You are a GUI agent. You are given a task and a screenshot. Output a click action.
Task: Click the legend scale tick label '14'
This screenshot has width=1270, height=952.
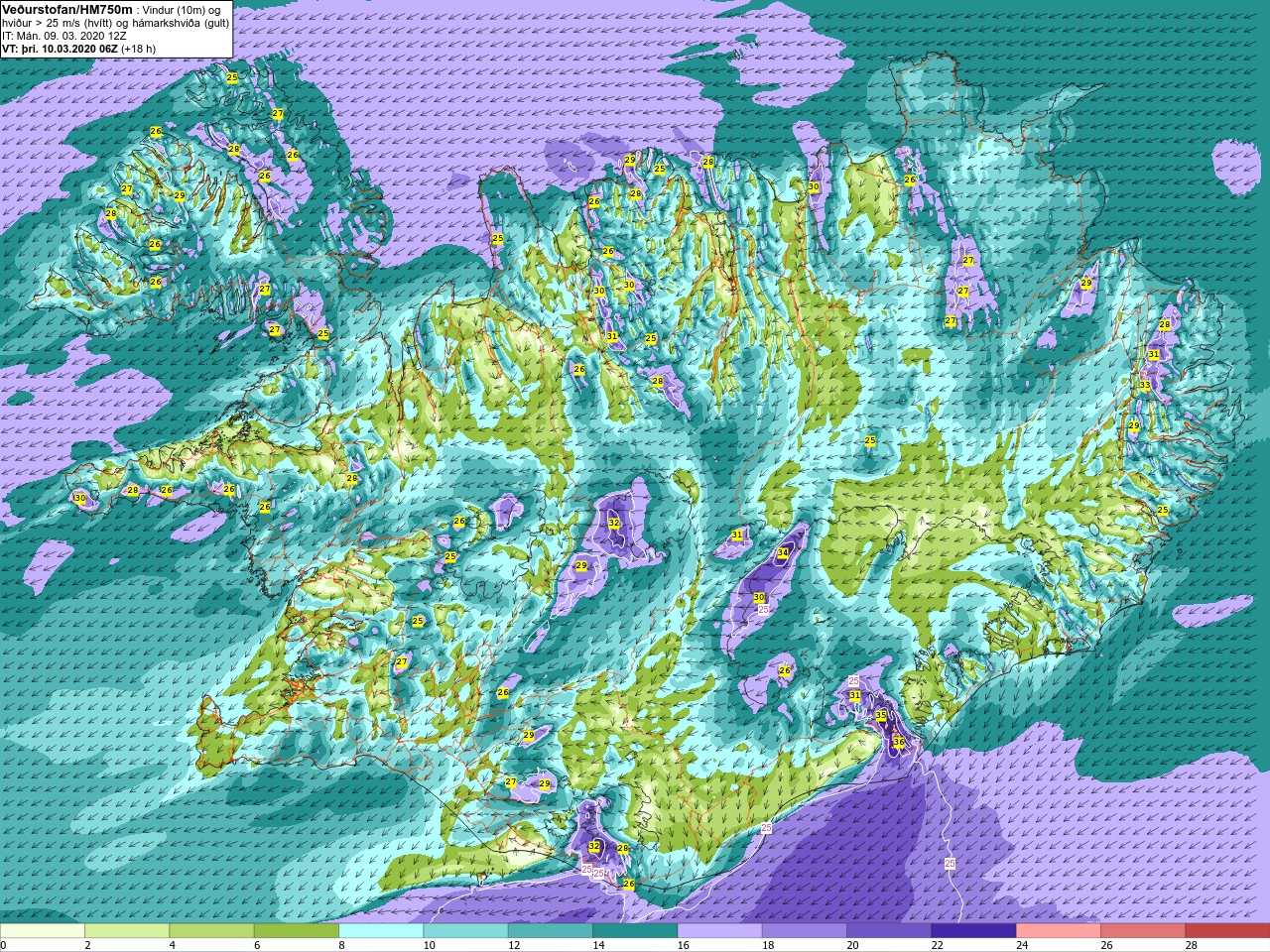(x=599, y=946)
